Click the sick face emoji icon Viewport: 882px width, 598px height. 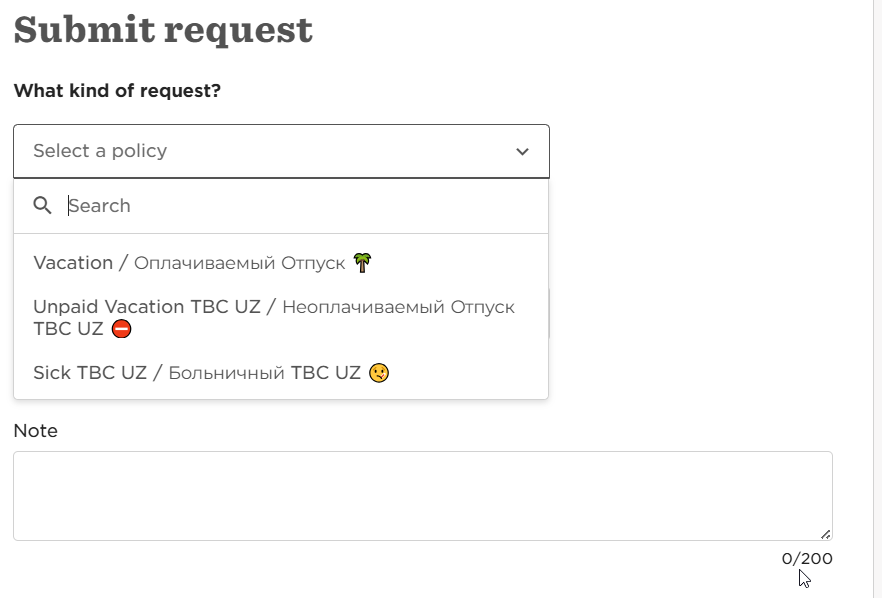pyautogui.click(x=379, y=373)
